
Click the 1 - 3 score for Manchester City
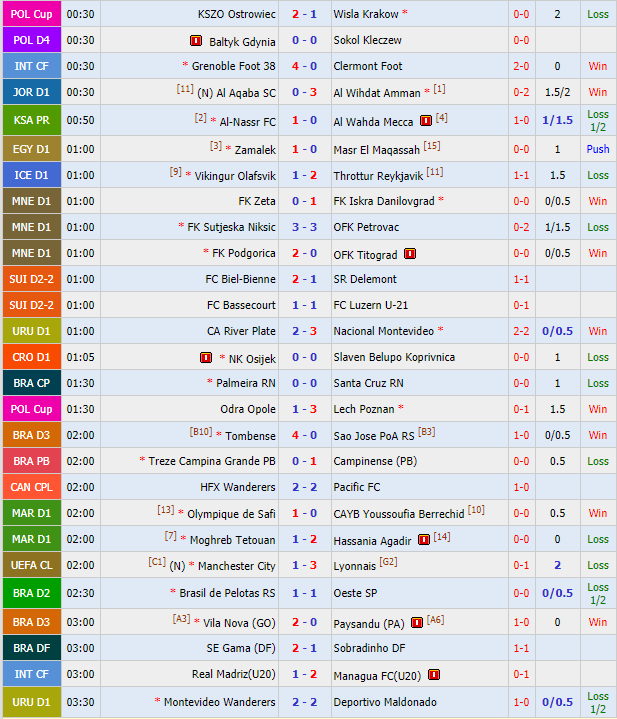[304, 565]
